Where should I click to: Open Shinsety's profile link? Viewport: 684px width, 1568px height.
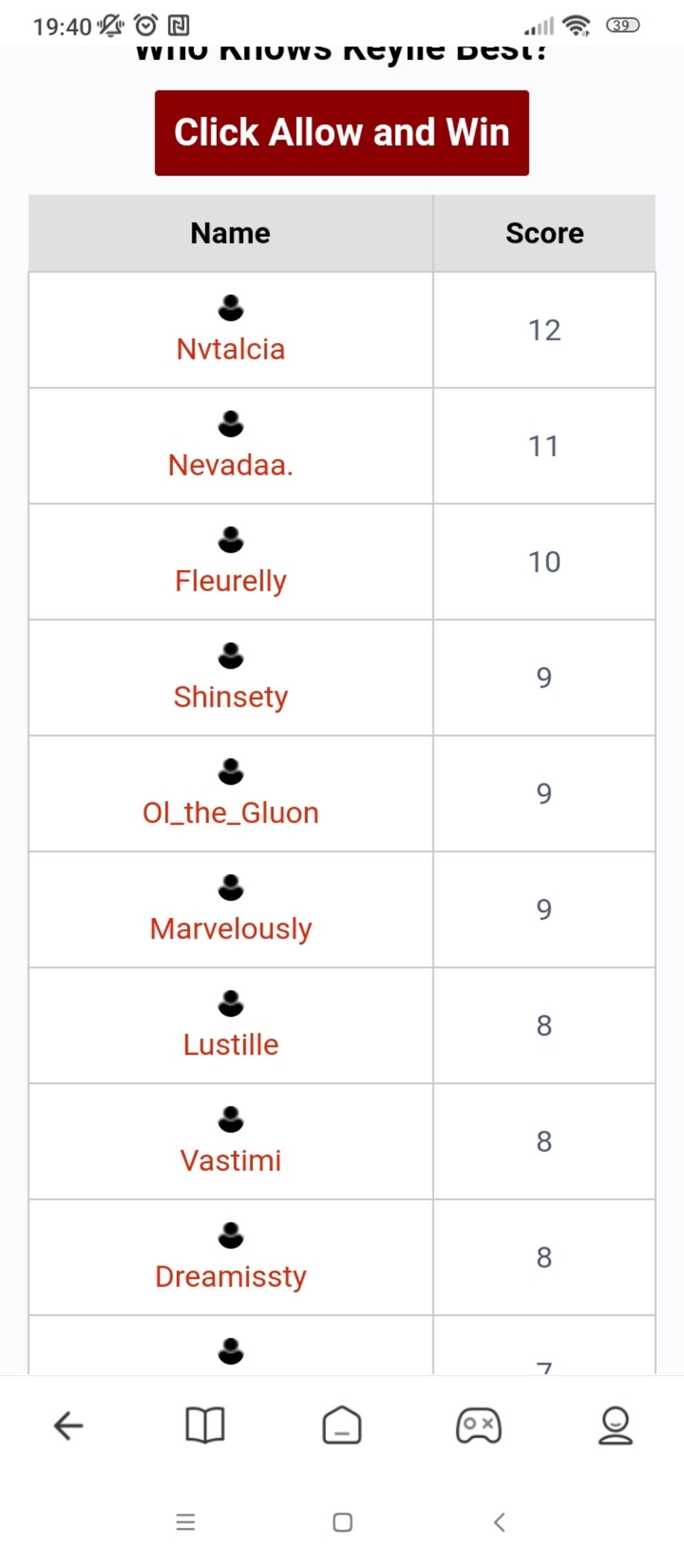click(x=230, y=697)
